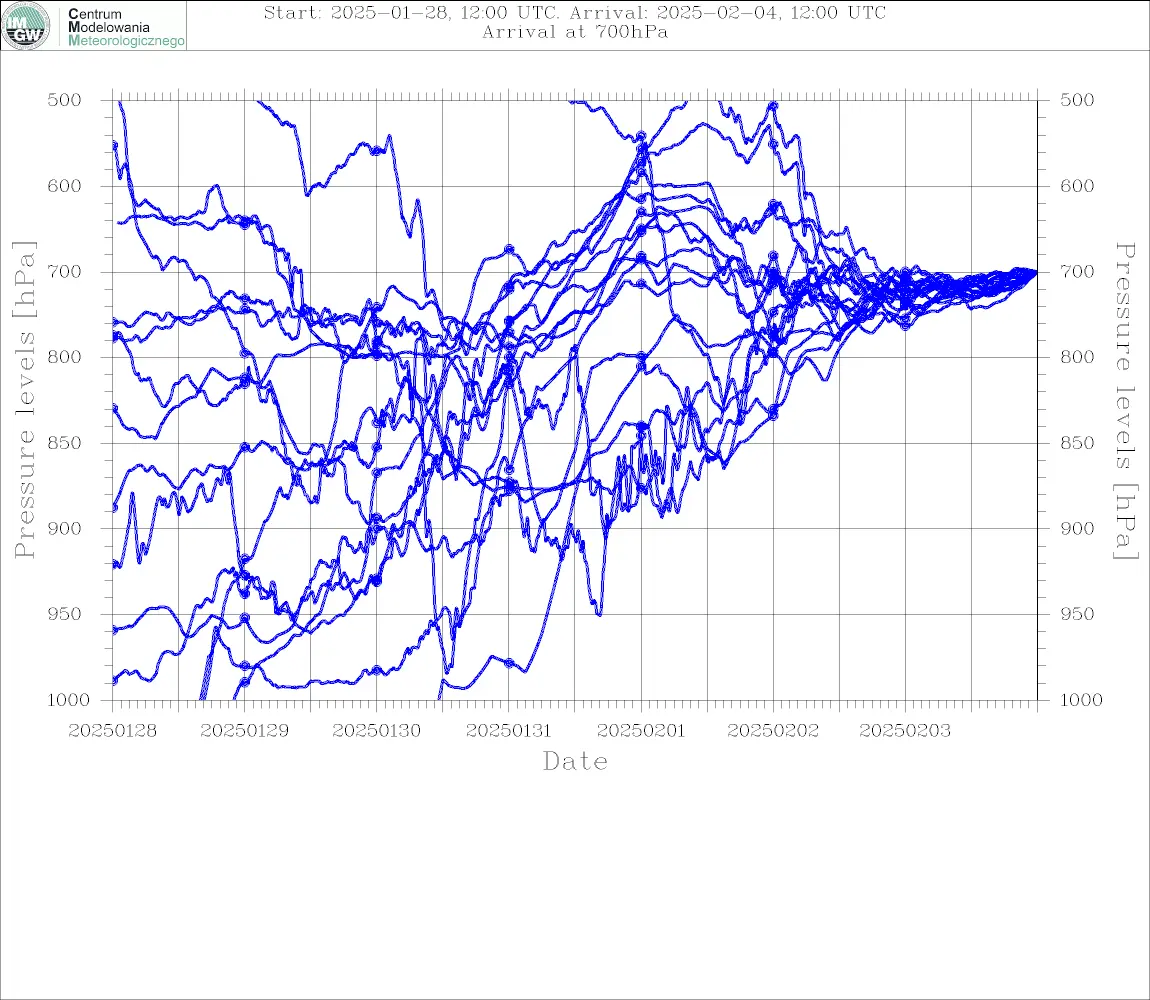Click the right axis 850 label
1150x1000 pixels.
tap(1077, 443)
